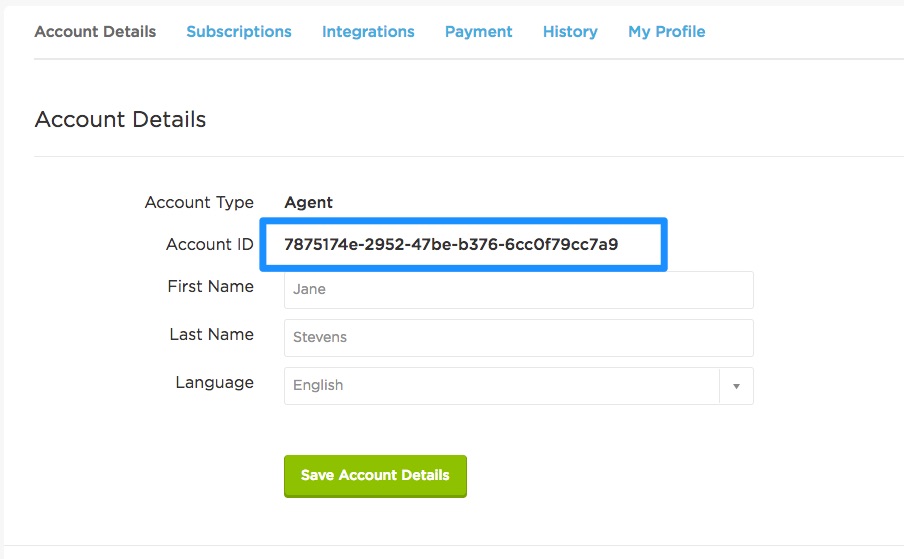This screenshot has width=904, height=559.
Task: Click the Language label
Action: point(214,383)
